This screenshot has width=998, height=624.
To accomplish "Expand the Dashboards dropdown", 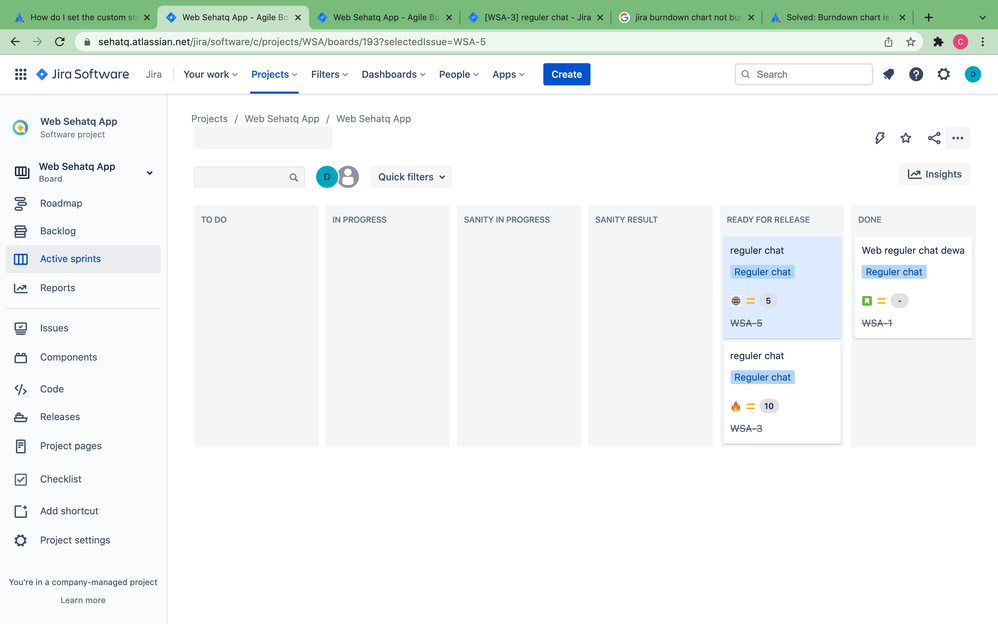I will click(x=393, y=74).
